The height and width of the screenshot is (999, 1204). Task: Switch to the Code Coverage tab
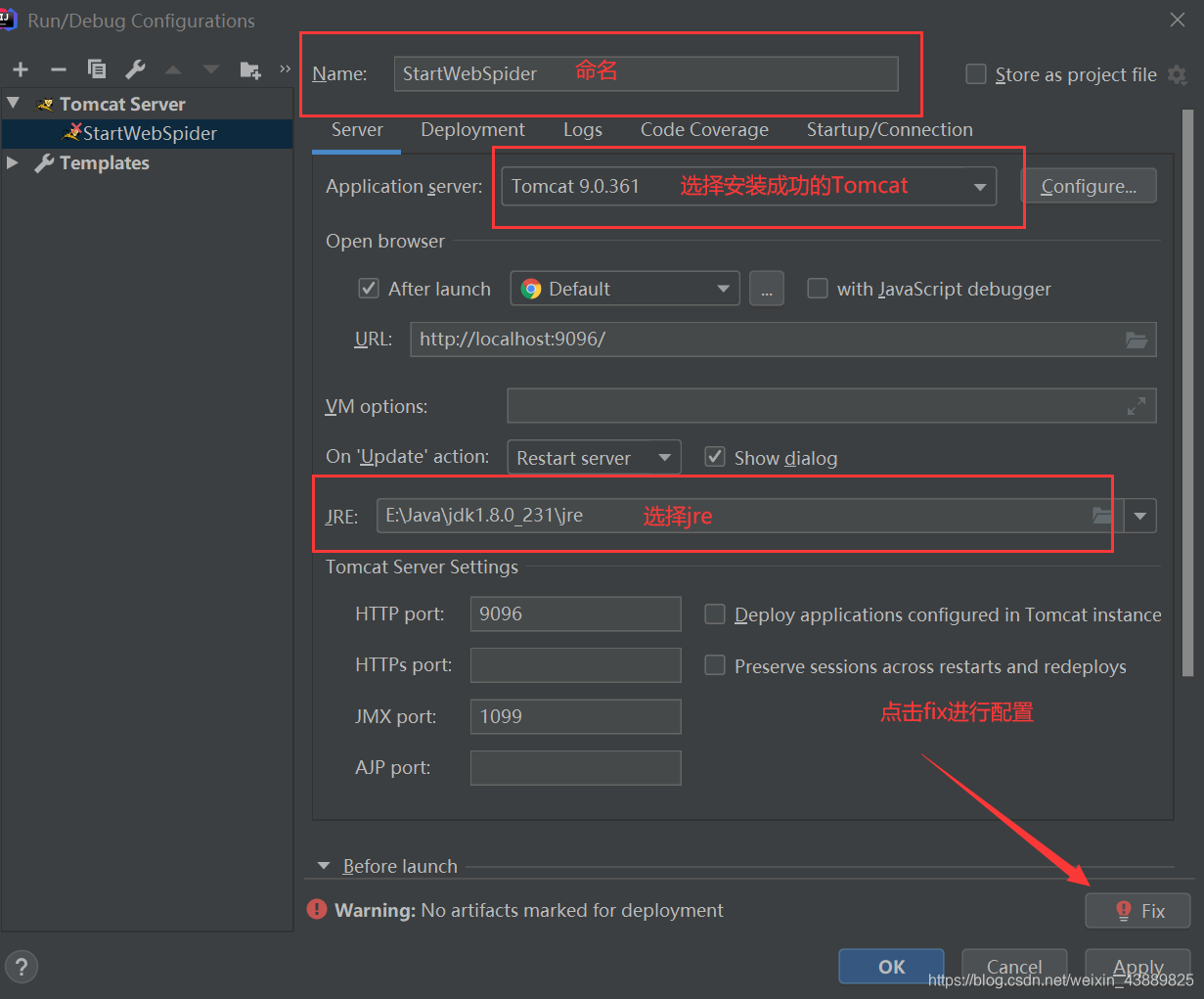[x=704, y=130]
